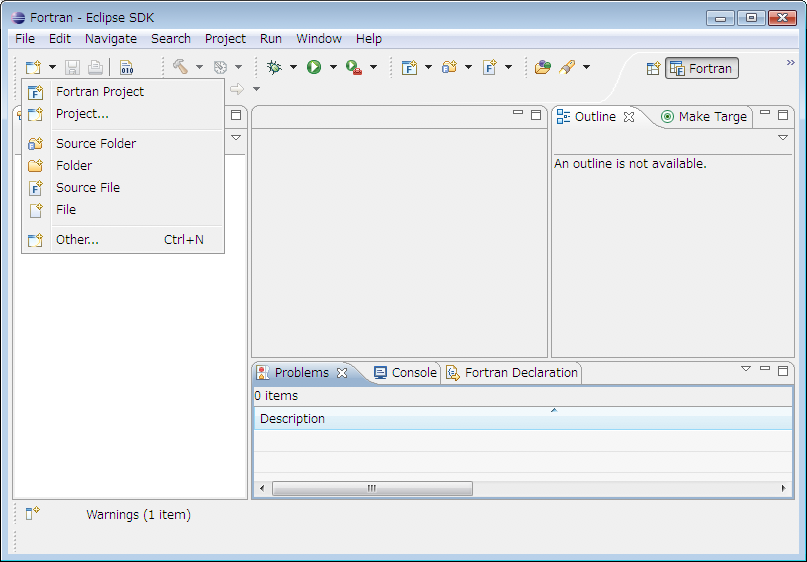Open the Search flashlight dropdown arrow
Viewport: 807px width, 562px height.
tap(586, 67)
